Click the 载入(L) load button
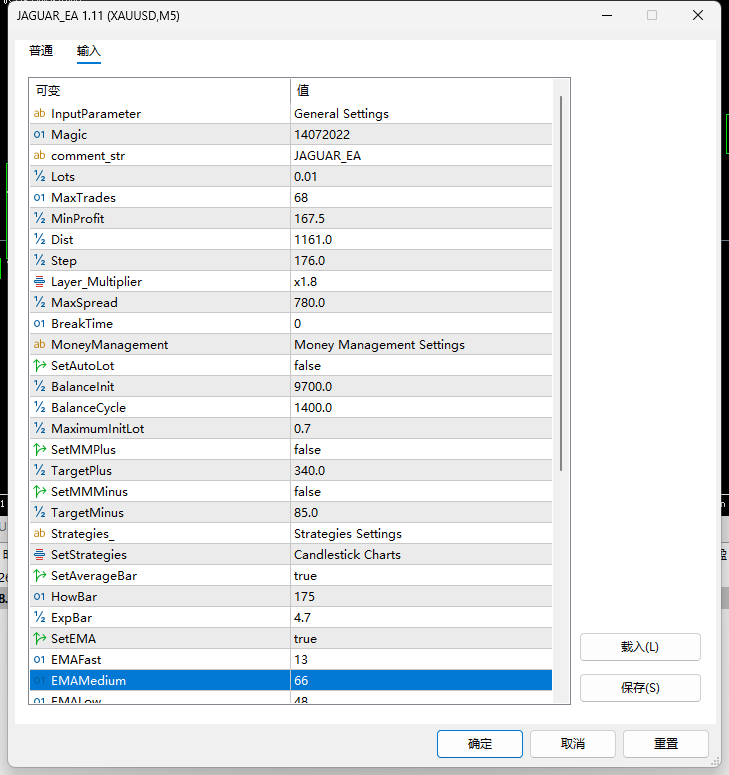 (x=640, y=647)
